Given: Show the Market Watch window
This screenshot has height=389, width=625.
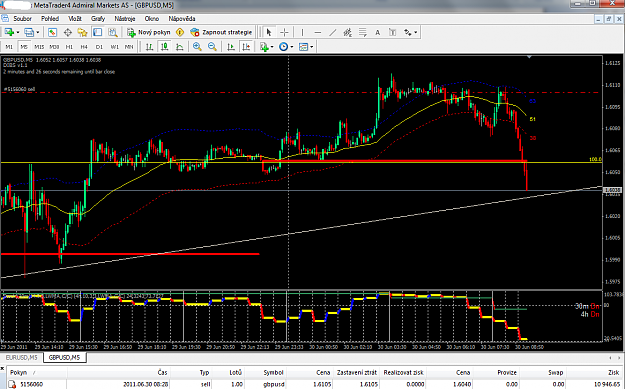Looking at the screenshot, I should coord(52,32).
